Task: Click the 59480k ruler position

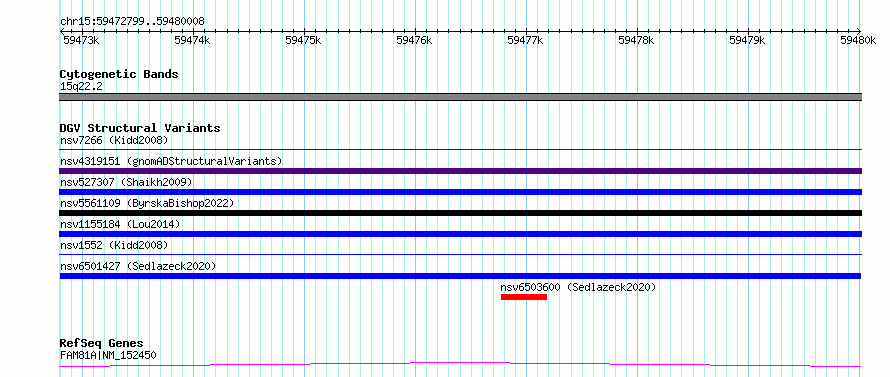Action: coord(858,40)
